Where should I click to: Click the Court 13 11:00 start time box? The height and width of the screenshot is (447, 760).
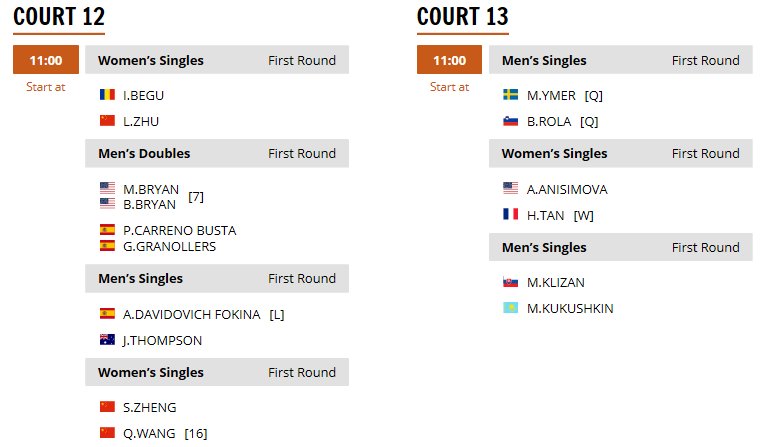(x=449, y=60)
